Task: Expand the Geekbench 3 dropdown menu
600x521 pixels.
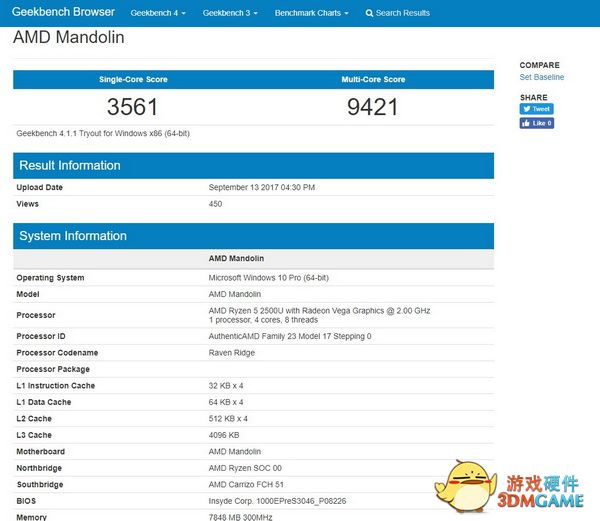Action: tap(230, 13)
